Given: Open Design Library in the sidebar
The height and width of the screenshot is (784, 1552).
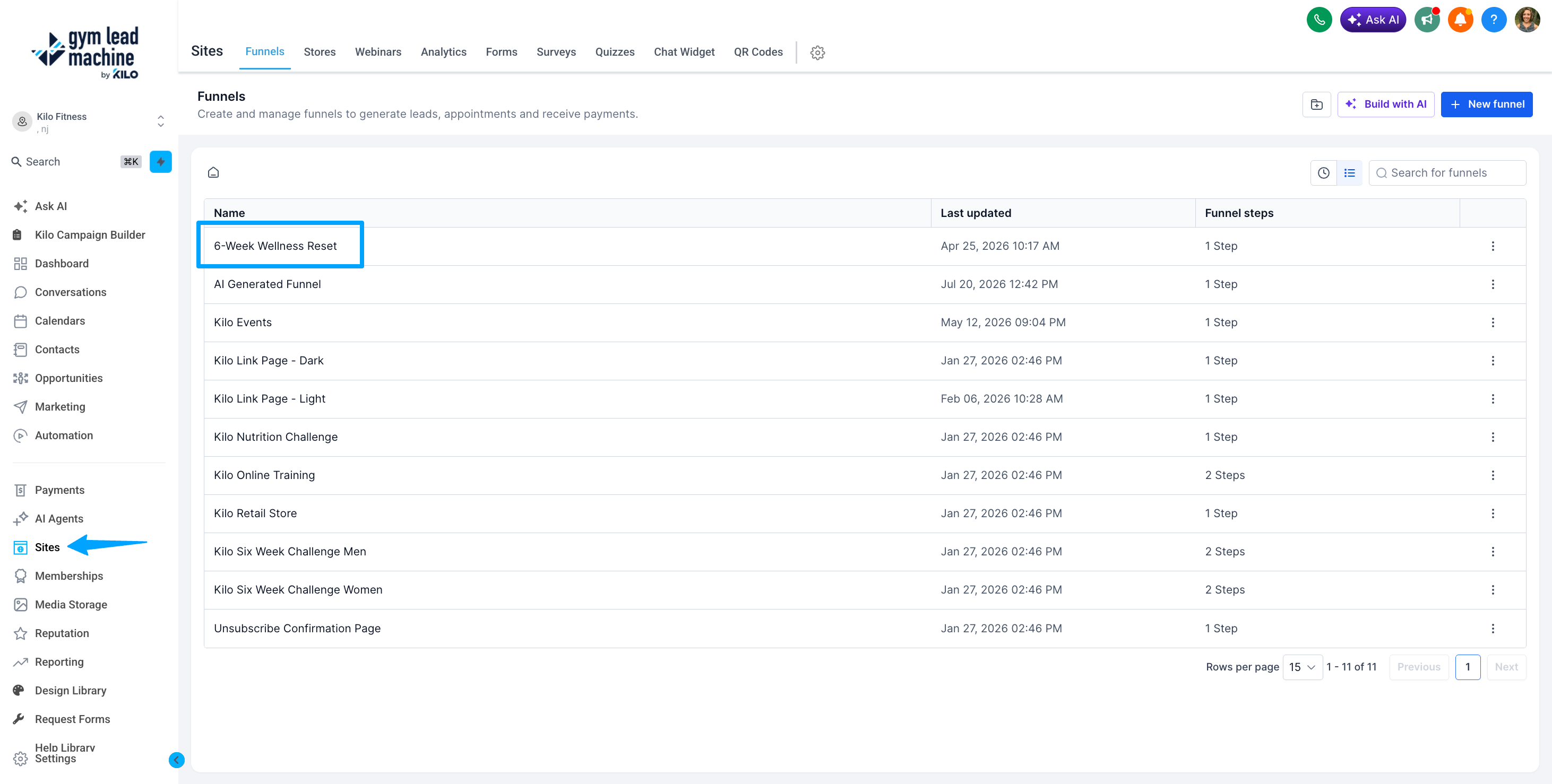Looking at the screenshot, I should point(71,691).
